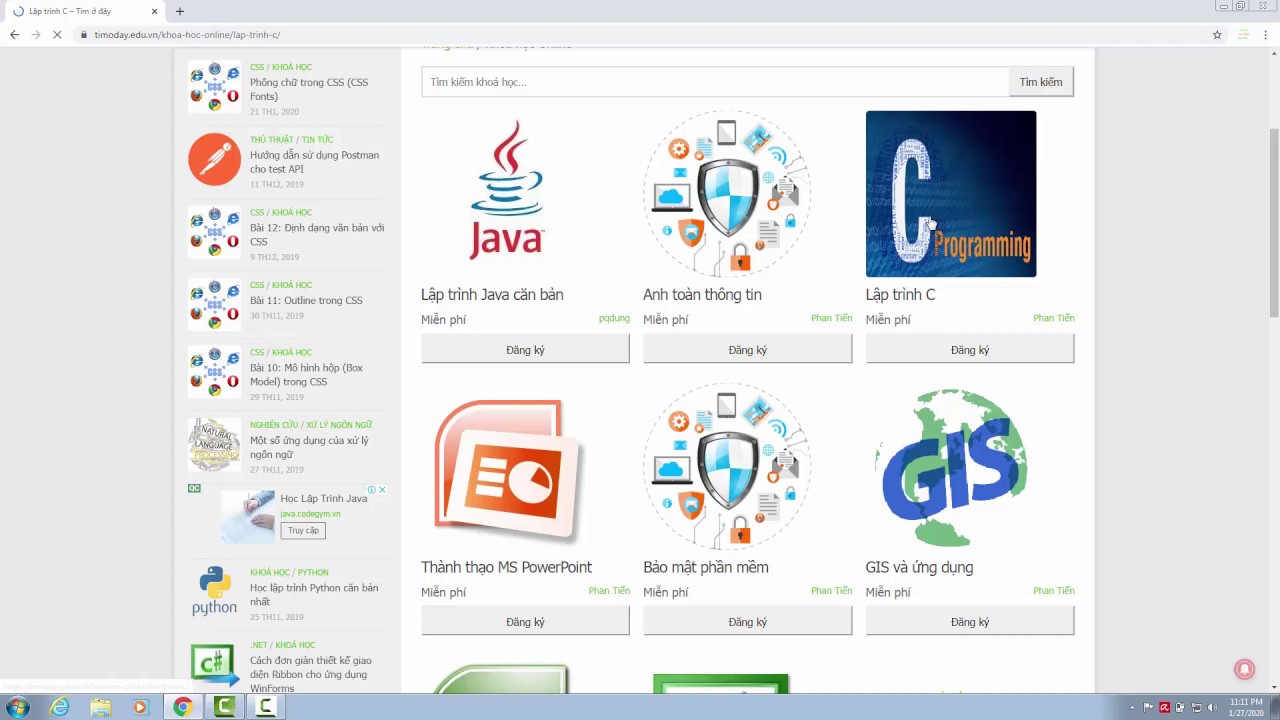The height and width of the screenshot is (720, 1280).
Task: Open 'THỦ THUẬT / TIN TỨC' category label
Action: point(291,139)
